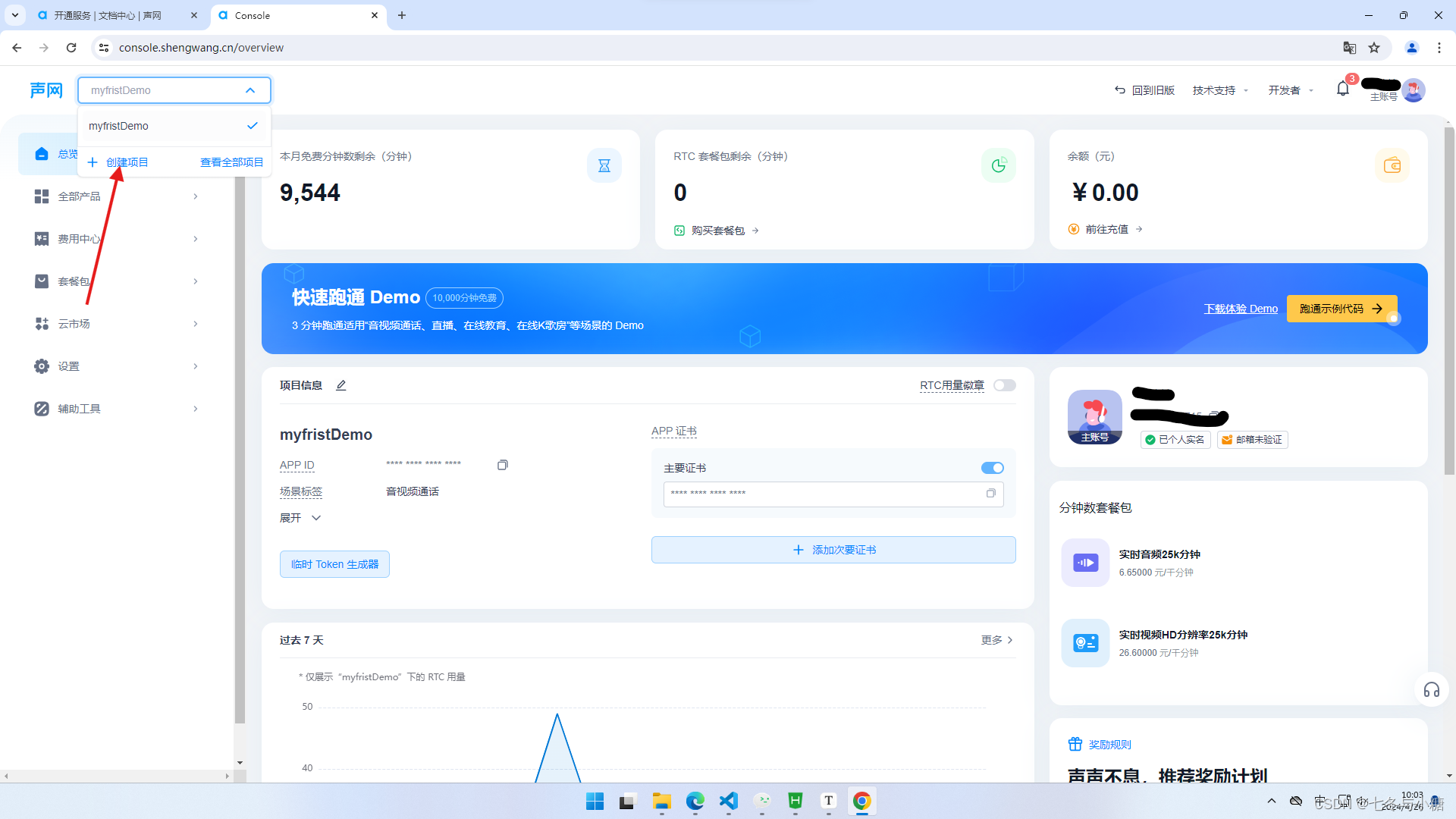
Task: Select the Console browser tab
Action: click(x=298, y=15)
